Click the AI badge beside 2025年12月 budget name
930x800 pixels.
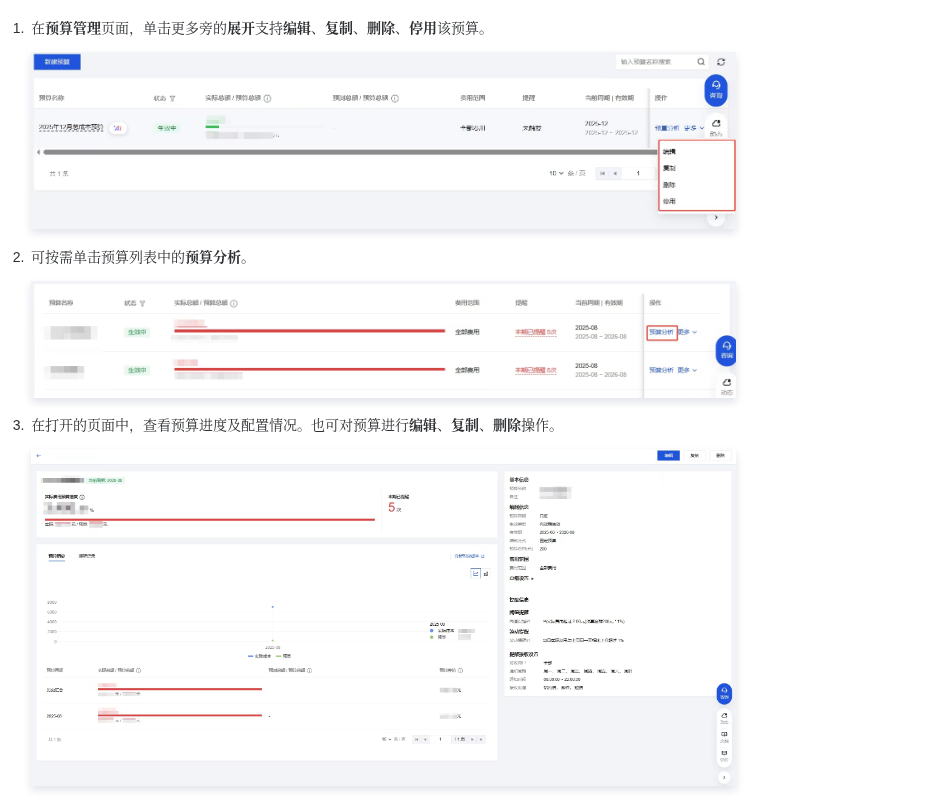pos(118,128)
